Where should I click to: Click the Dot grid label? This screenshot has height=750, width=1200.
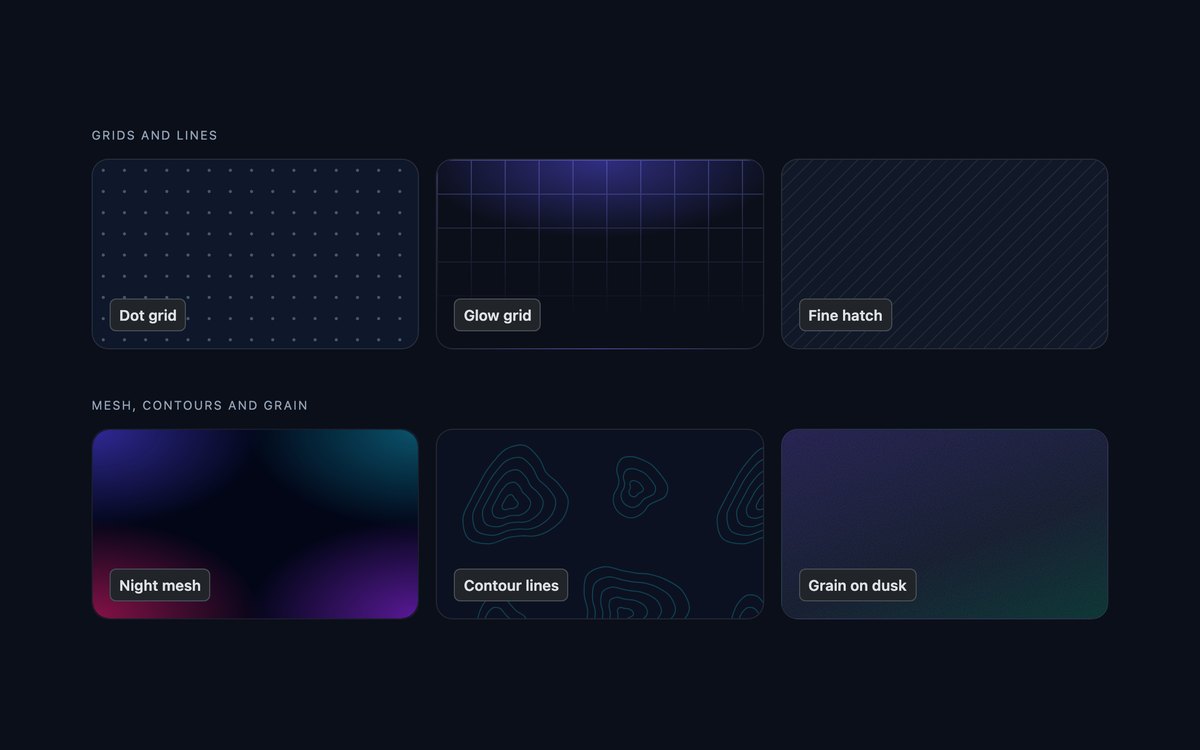tap(148, 315)
